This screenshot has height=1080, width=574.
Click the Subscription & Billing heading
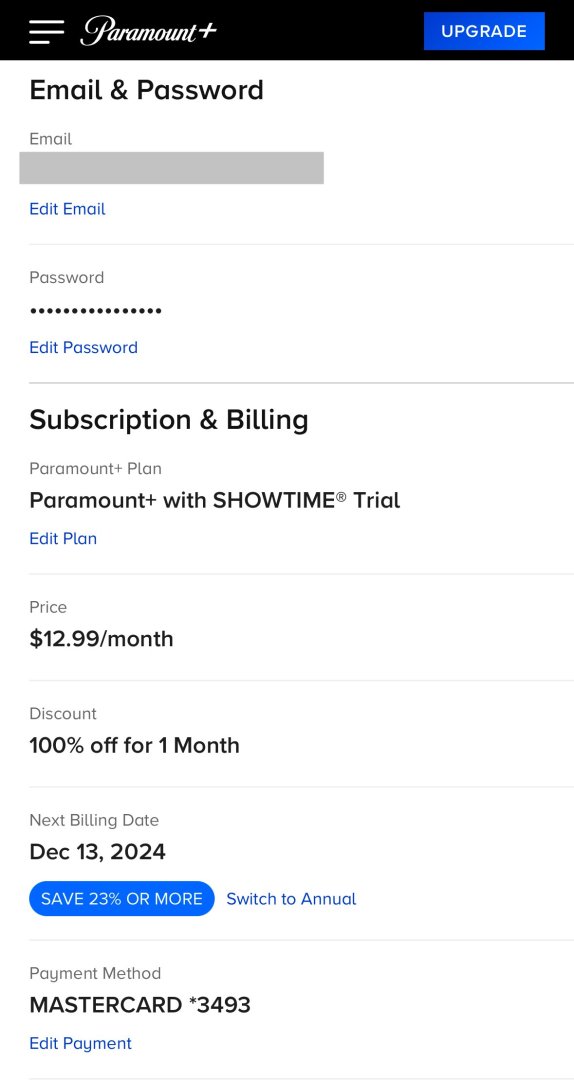pos(169,419)
